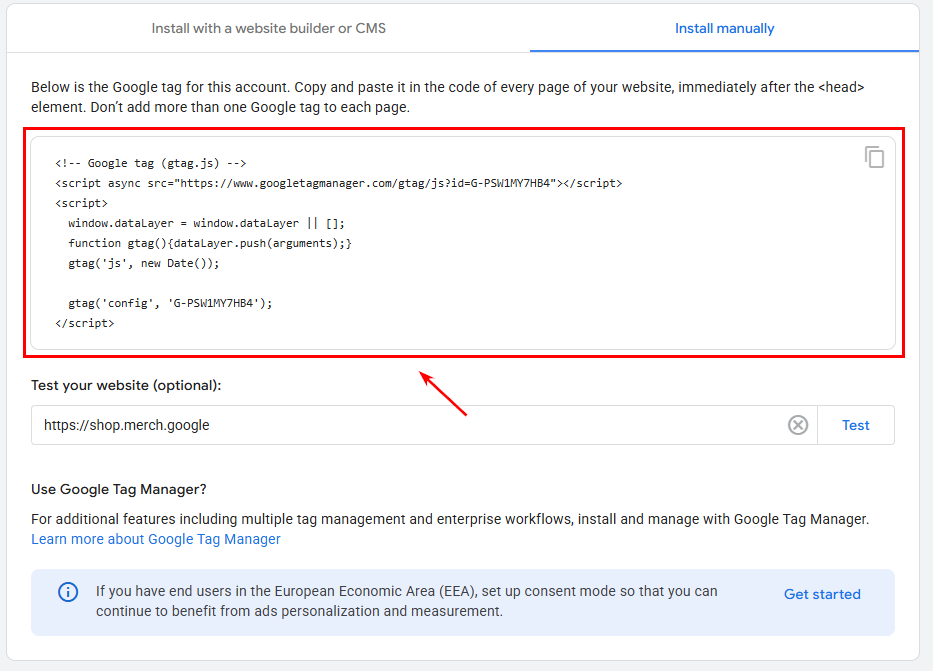
Task: Click the Test button
Action: 856,425
